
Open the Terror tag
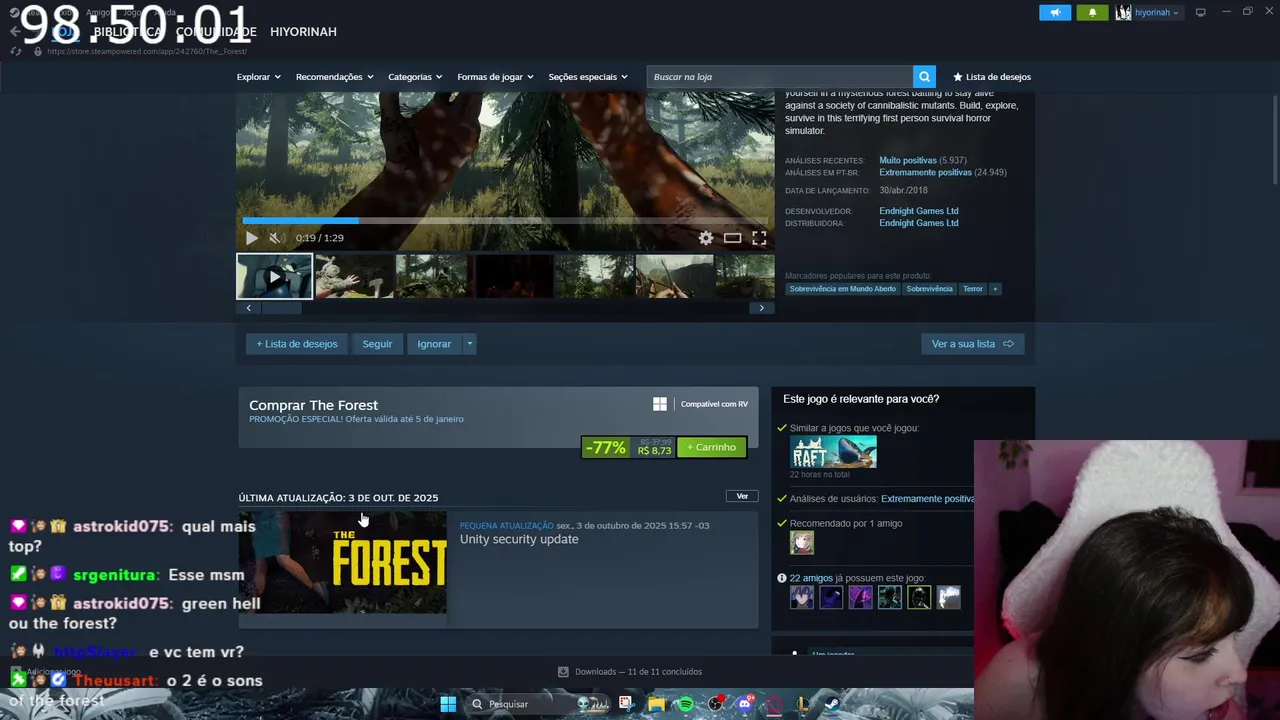(x=973, y=289)
